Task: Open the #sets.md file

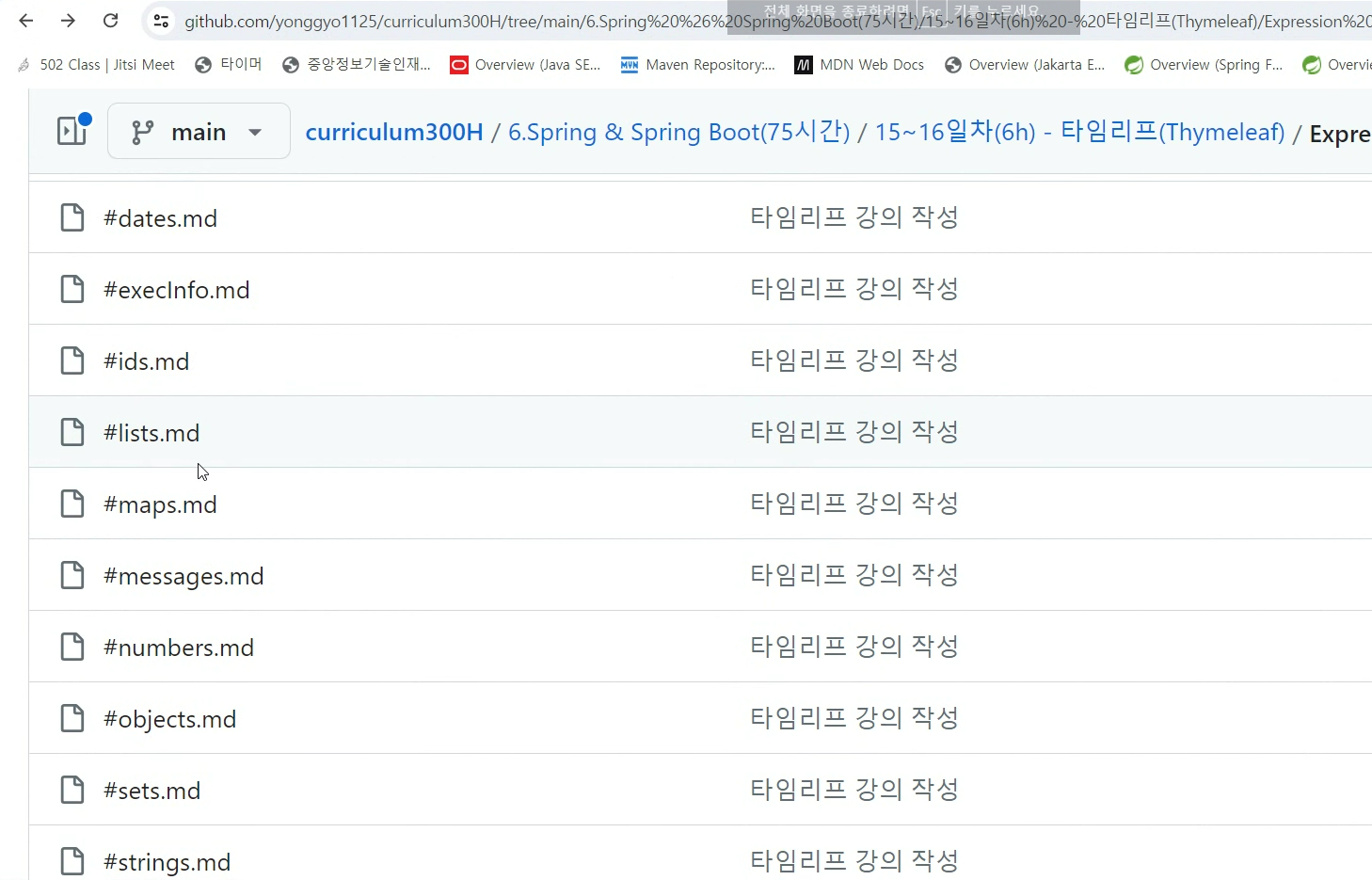Action: pyautogui.click(x=152, y=791)
